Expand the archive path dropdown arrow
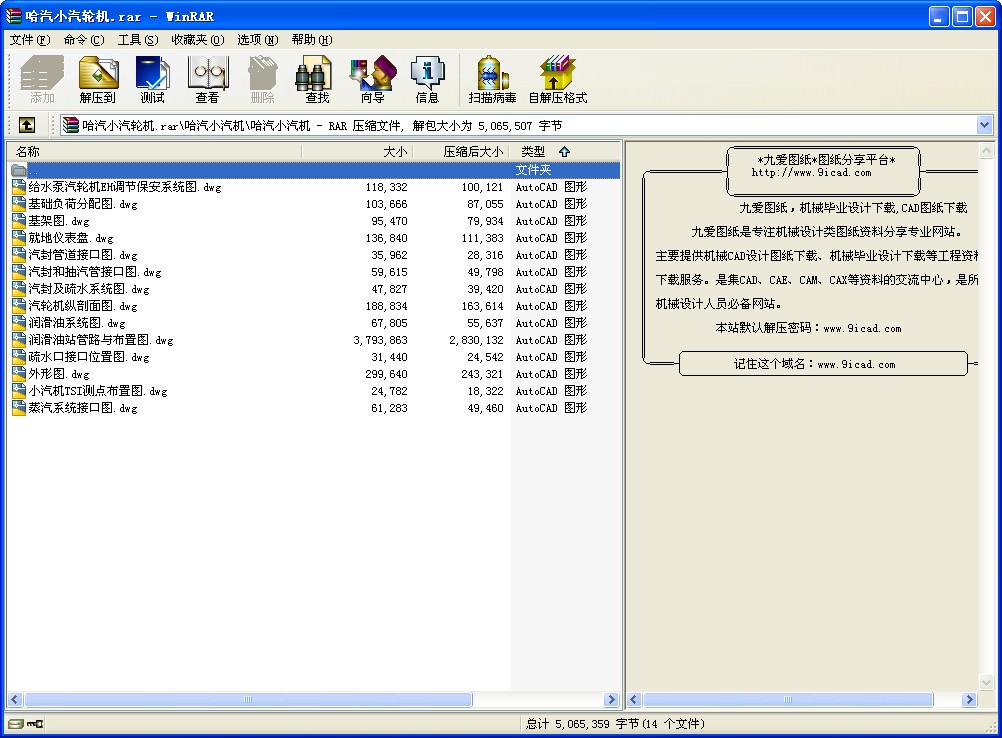1002x738 pixels. [984, 125]
